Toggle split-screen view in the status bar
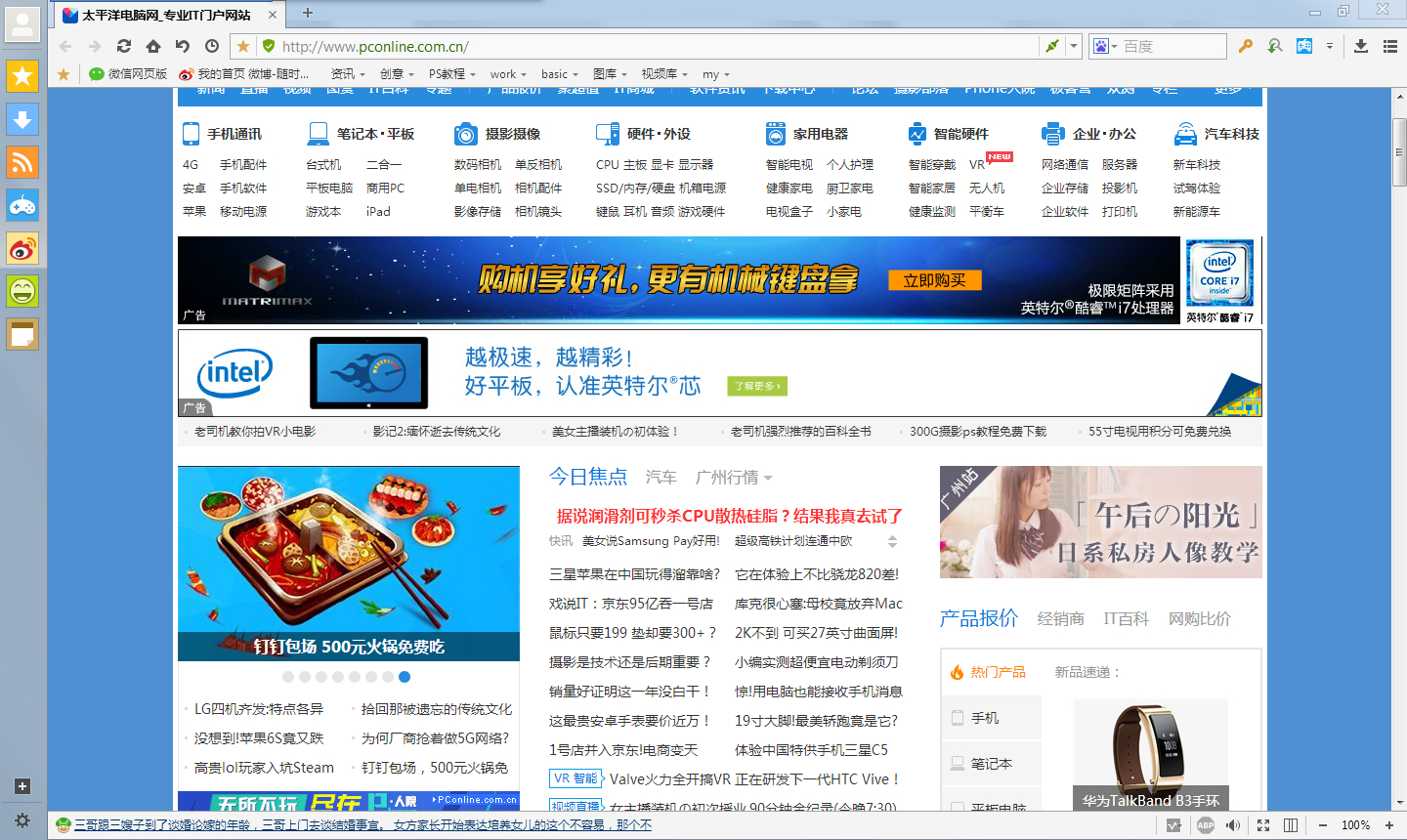Viewport: 1407px width, 840px height. 1291,825
